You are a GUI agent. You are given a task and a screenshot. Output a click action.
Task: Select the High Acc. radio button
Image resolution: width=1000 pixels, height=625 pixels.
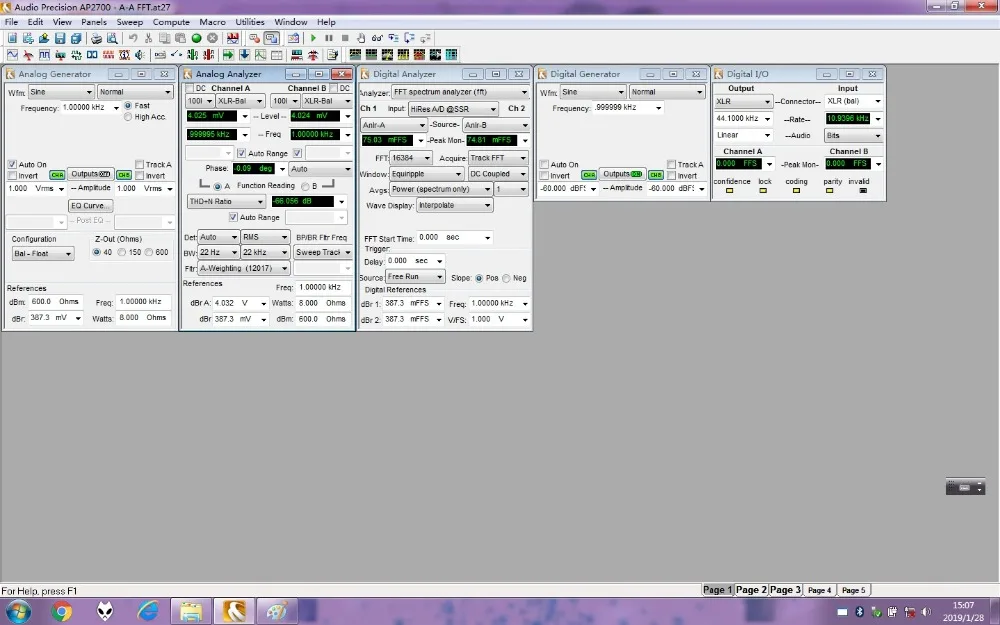pos(128,117)
